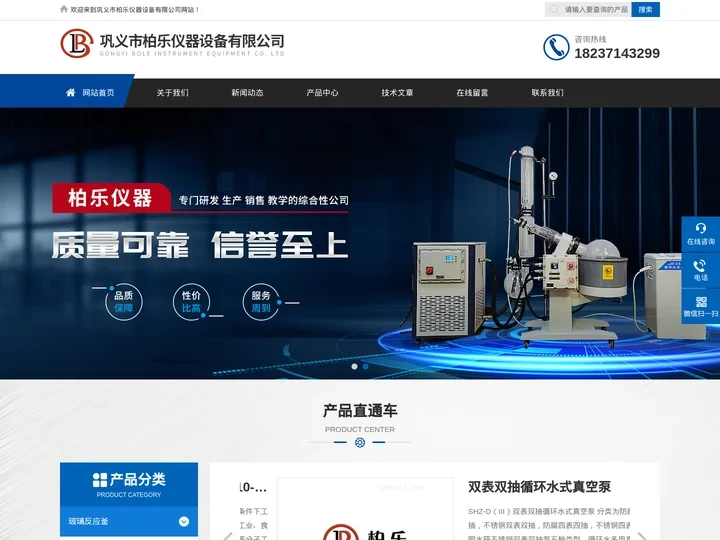The image size is (720, 540).
Task: Click the gear ornament under PRODUCT CENTER
Action: coord(360,442)
